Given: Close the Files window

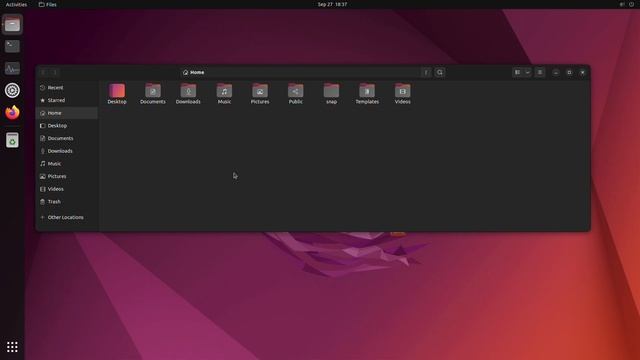Looking at the screenshot, I should (582, 73).
